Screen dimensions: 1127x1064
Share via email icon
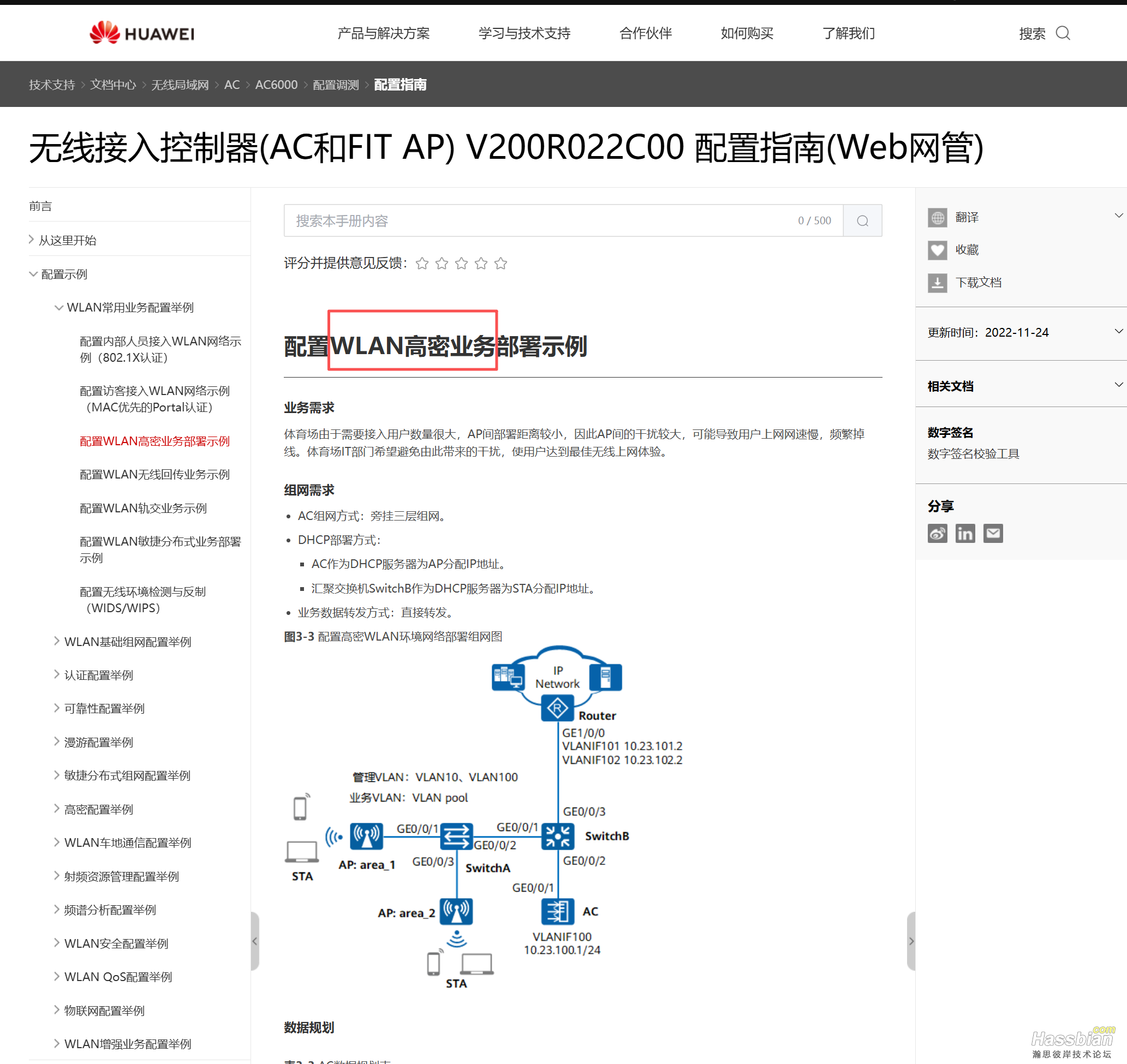click(993, 533)
